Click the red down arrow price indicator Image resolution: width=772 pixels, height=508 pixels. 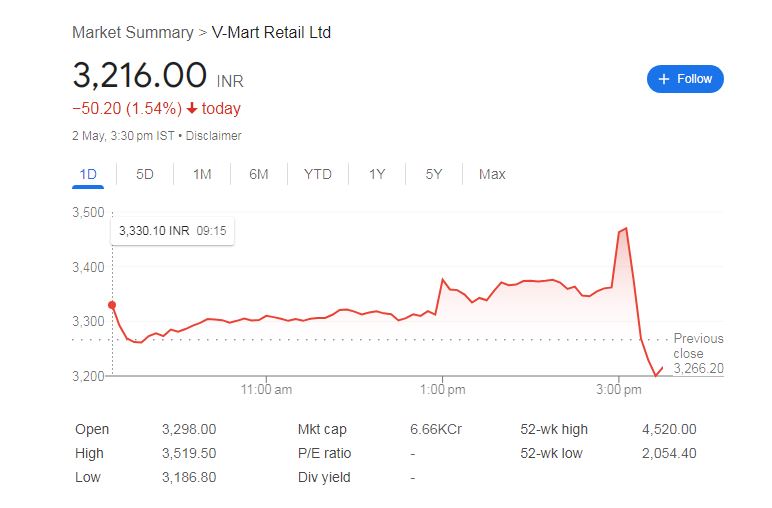(x=192, y=108)
